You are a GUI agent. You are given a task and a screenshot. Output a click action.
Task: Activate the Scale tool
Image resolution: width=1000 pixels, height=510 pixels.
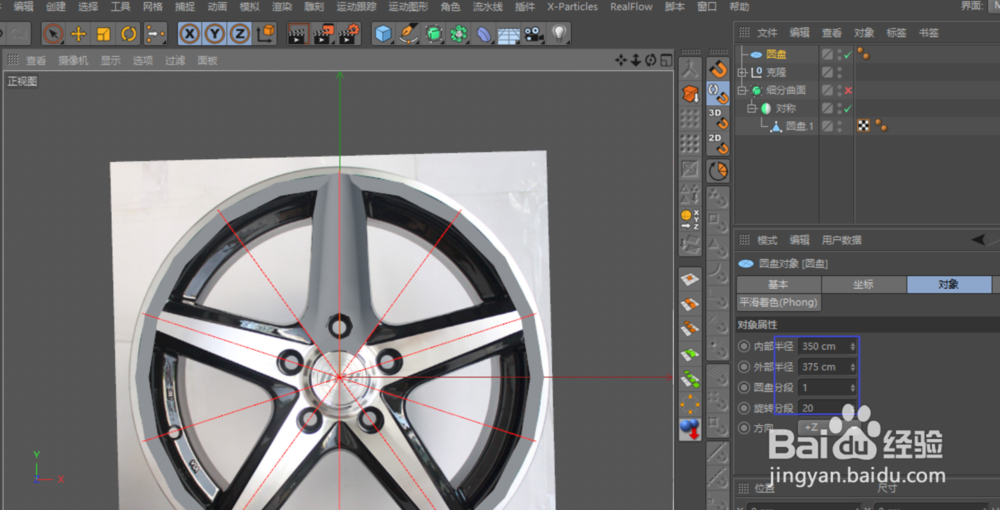point(103,34)
